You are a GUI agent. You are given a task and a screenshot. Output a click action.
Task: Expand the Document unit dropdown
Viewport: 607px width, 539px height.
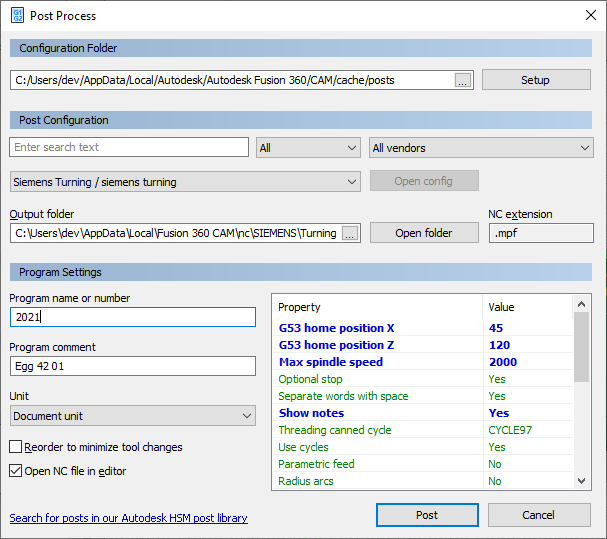tap(133, 415)
